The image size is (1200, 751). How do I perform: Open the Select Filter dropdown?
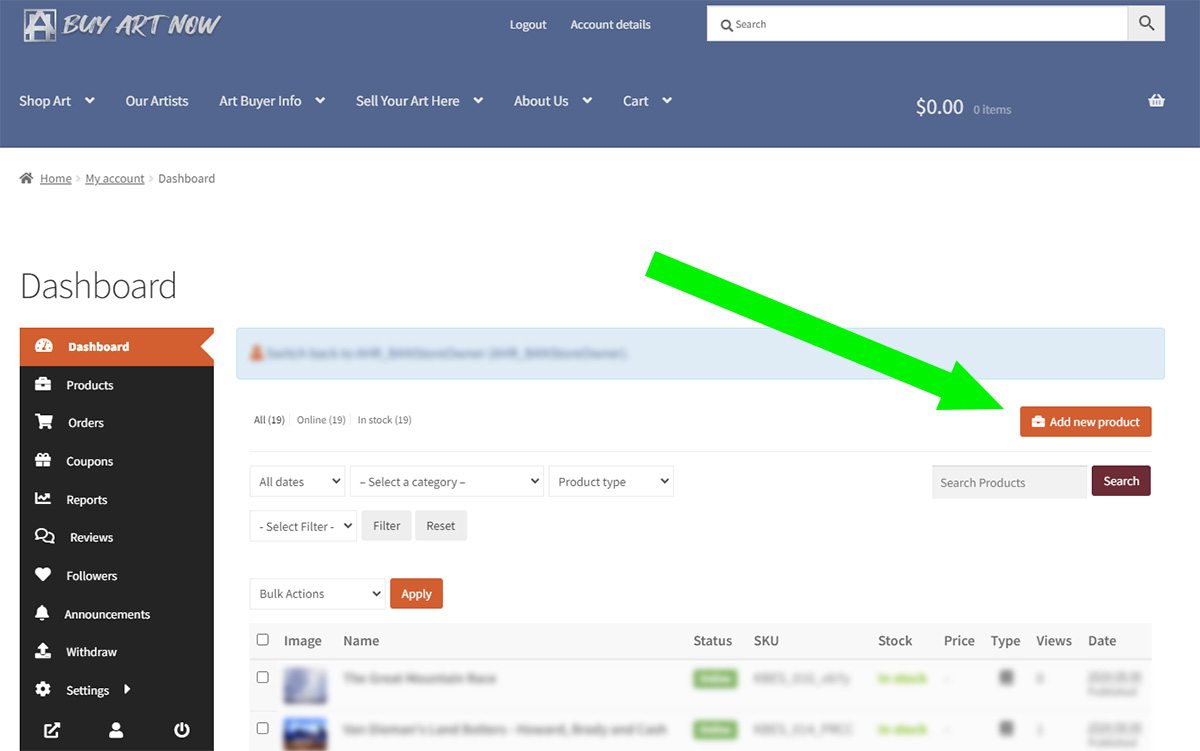(x=303, y=526)
